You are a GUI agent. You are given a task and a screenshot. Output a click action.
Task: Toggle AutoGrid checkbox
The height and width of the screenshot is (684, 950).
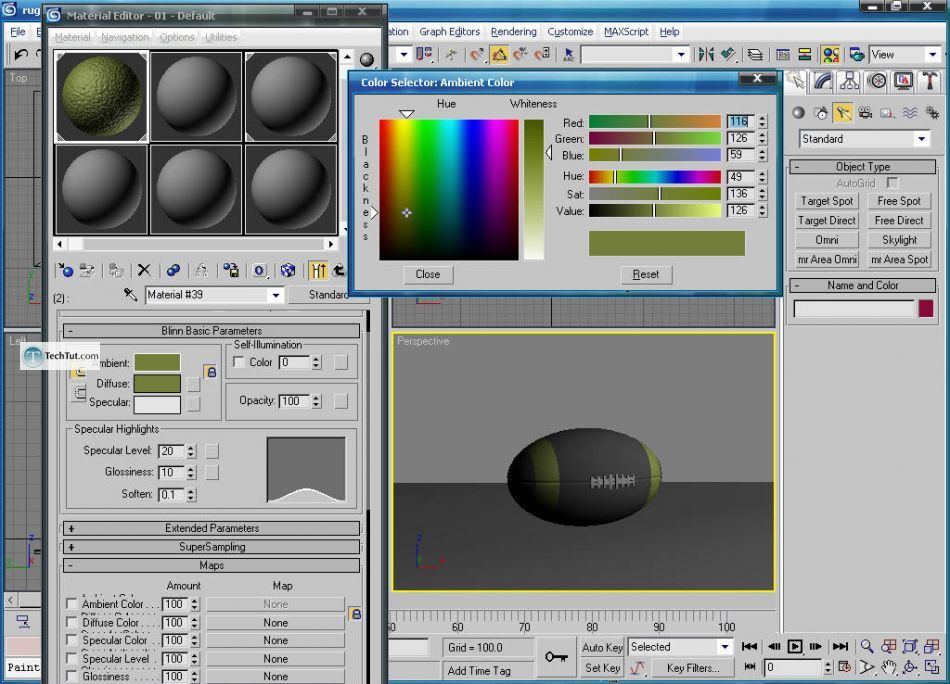(x=892, y=182)
